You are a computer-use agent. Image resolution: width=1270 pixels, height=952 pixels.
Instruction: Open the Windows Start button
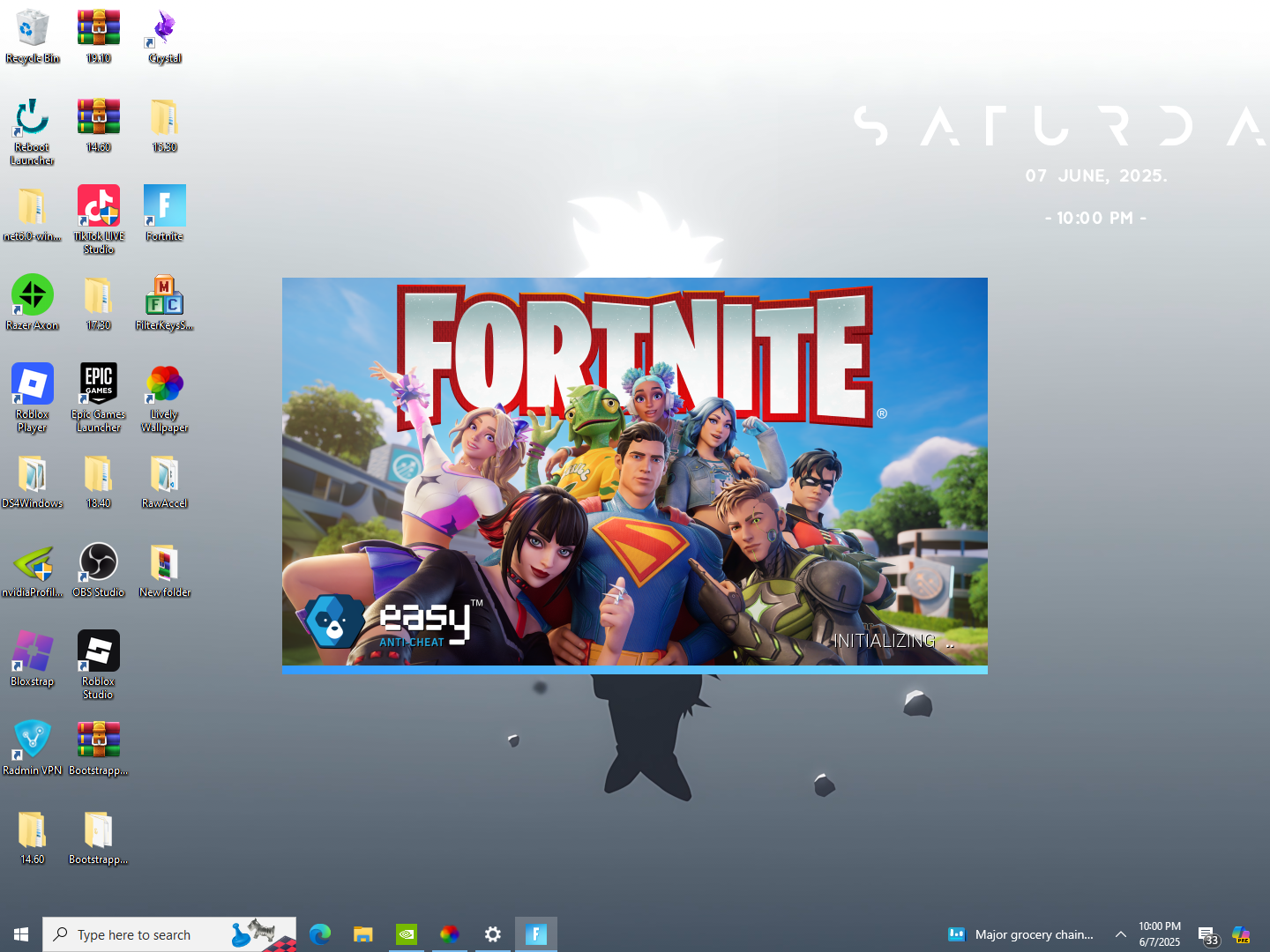(21, 934)
